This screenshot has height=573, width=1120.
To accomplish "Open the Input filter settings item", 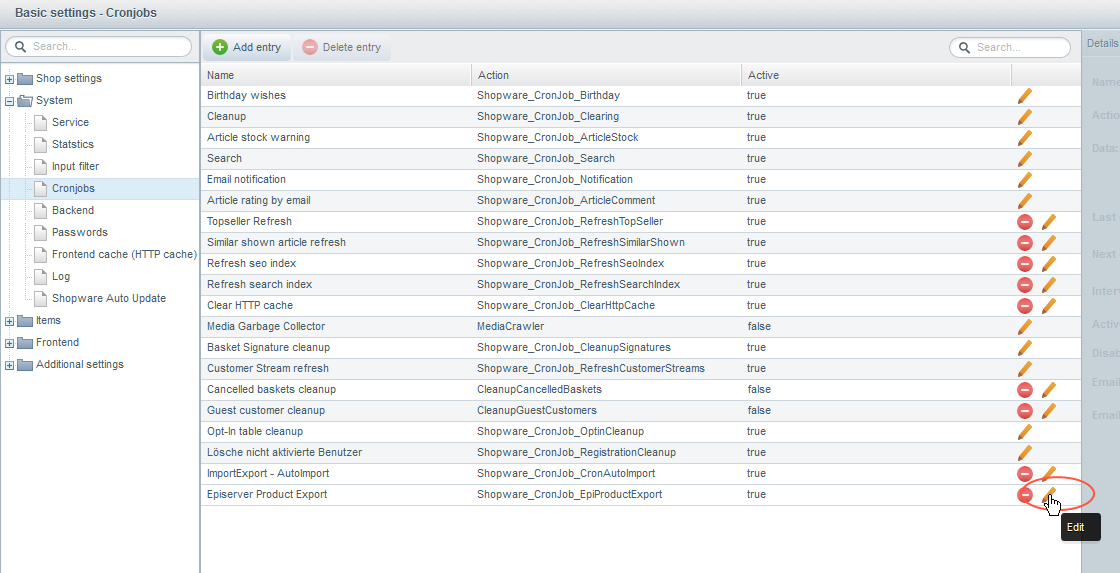I will 75,166.
